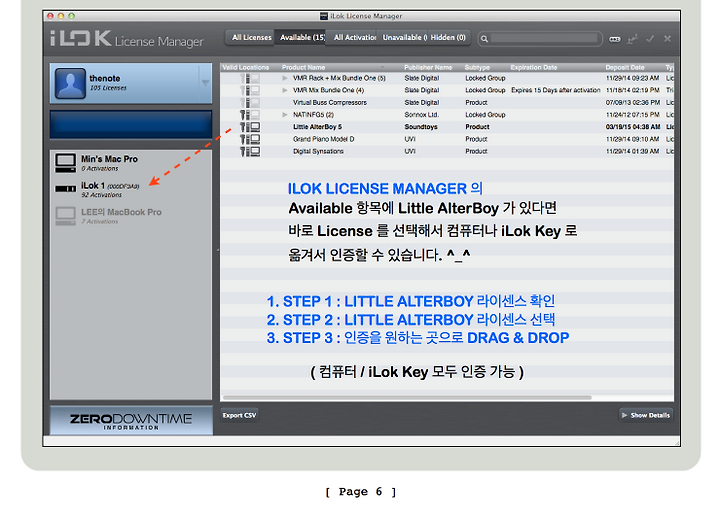Click valid locations icons for Grand Piano Model D
This screenshot has height=516, width=720.
[250, 139]
